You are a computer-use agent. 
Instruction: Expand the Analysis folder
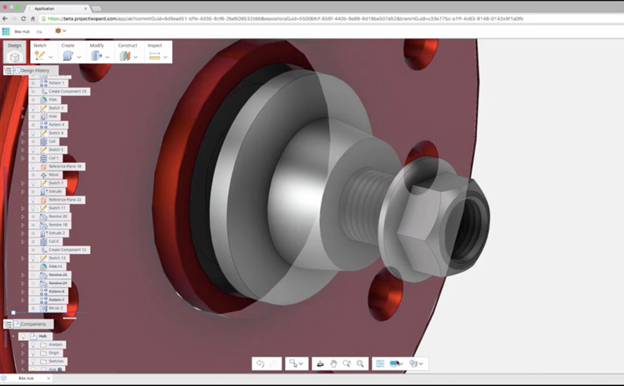click(x=23, y=345)
